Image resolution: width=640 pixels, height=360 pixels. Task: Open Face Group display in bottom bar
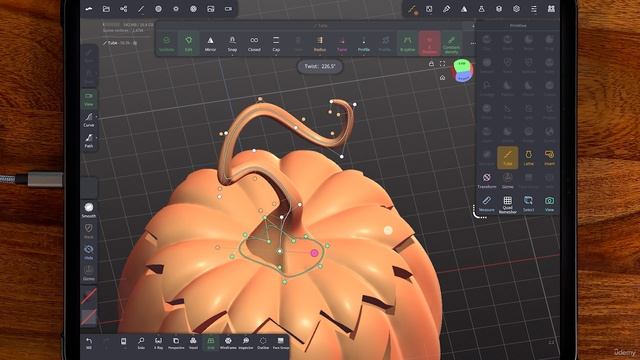280,342
